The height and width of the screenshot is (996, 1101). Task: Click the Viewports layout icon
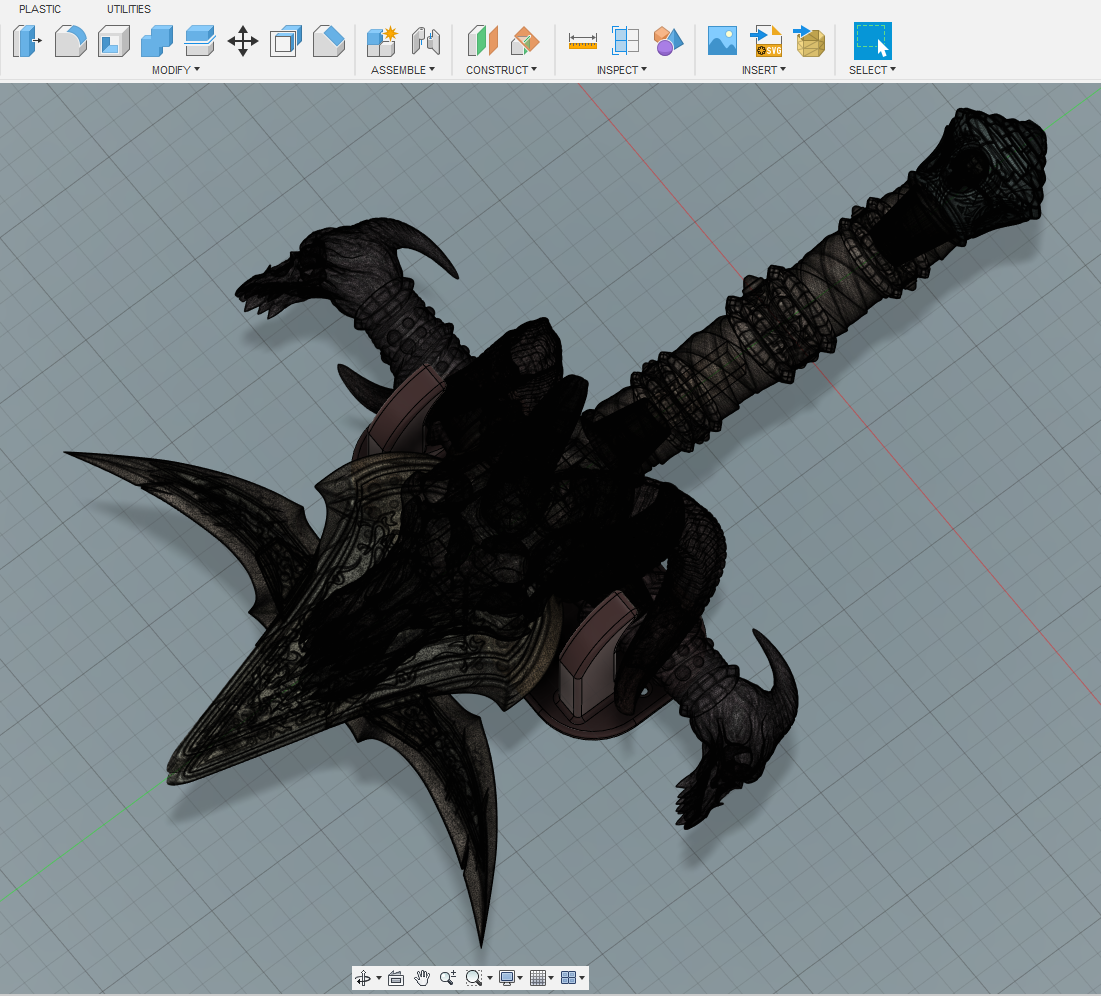click(x=569, y=978)
